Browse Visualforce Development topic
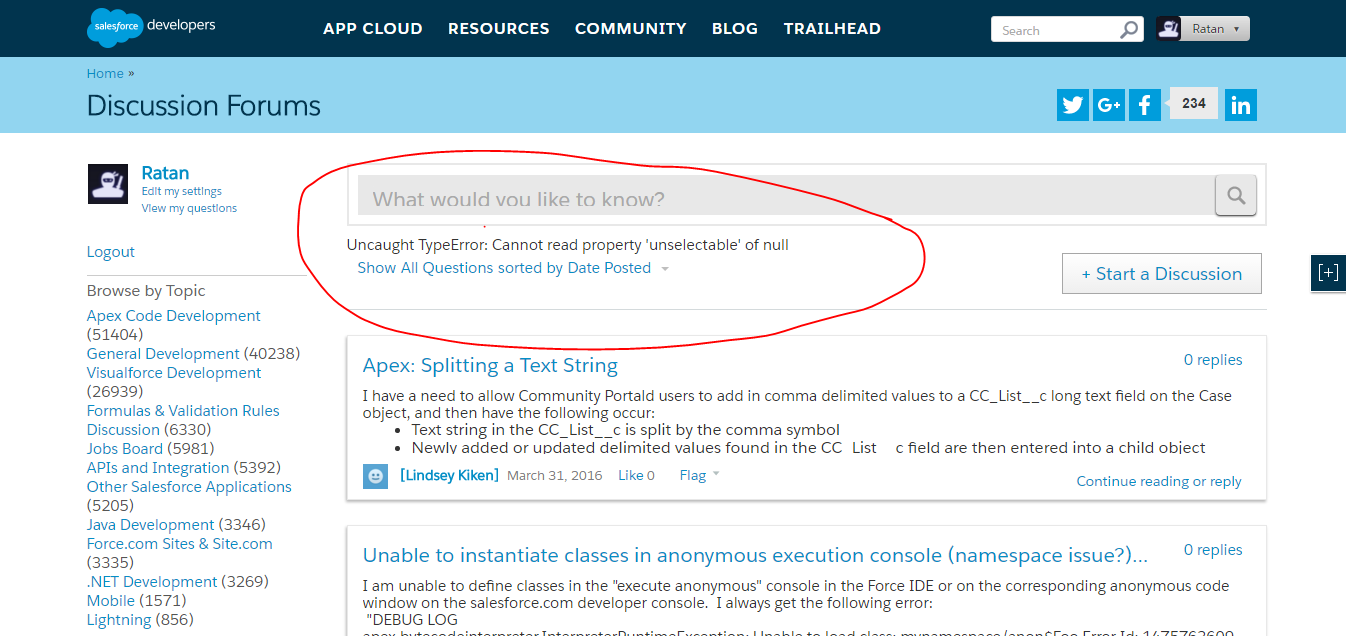 click(174, 373)
